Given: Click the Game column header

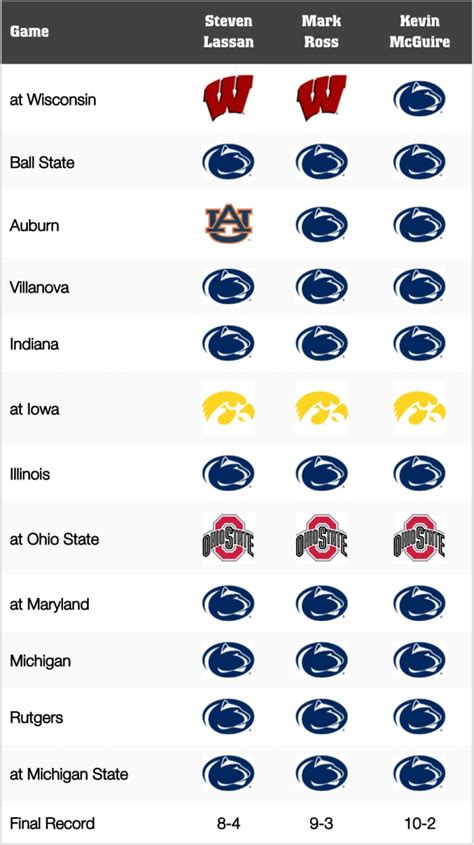Looking at the screenshot, I should (x=30, y=31).
